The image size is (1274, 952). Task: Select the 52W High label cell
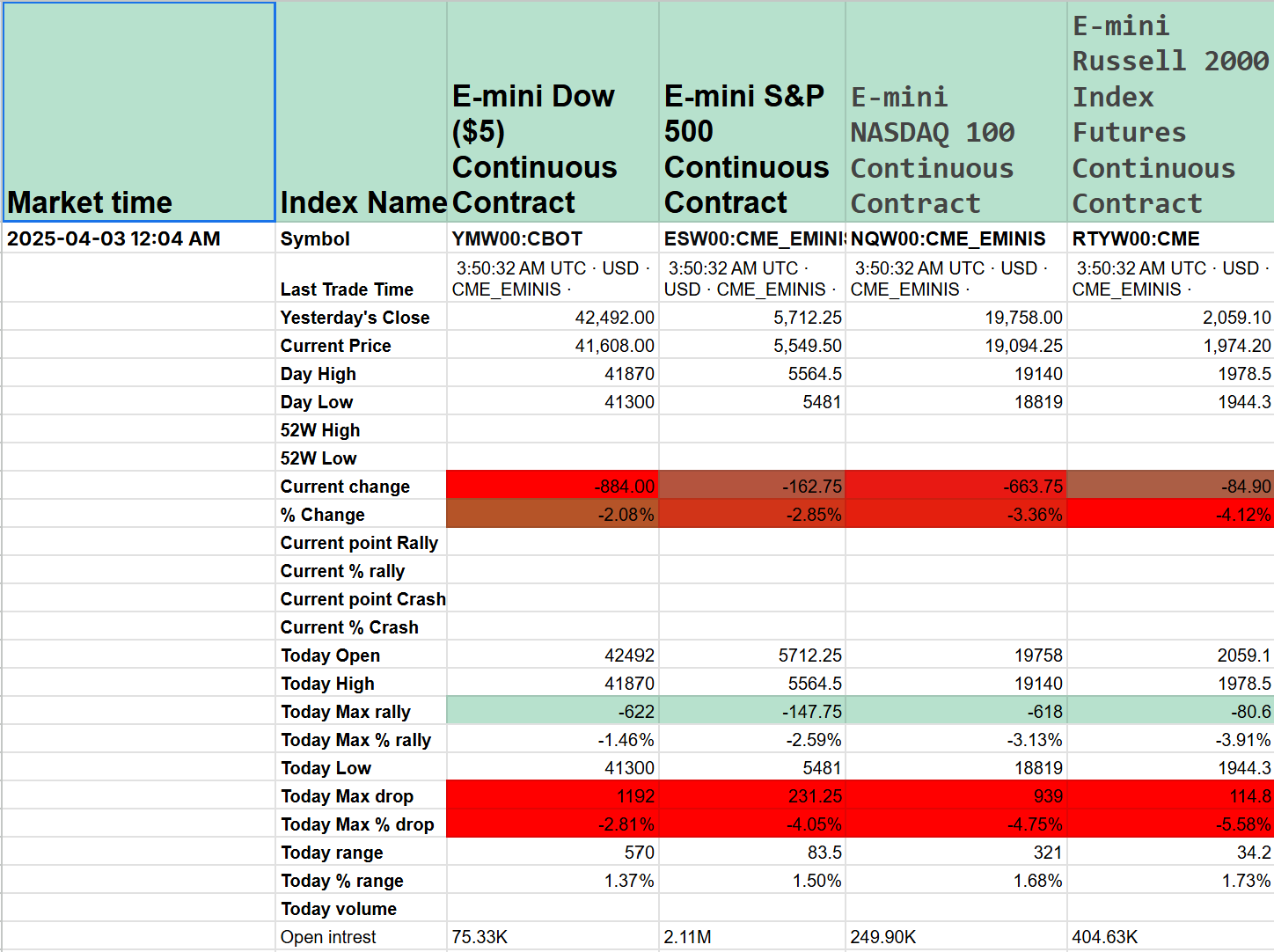click(362, 429)
